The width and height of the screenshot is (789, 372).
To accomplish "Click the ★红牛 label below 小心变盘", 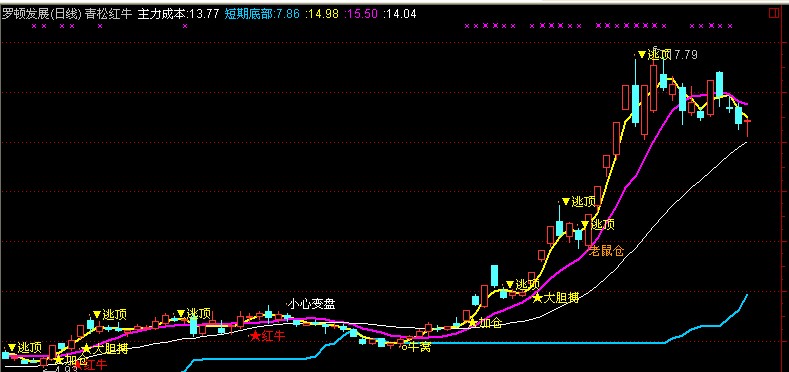I will pyautogui.click(x=268, y=336).
